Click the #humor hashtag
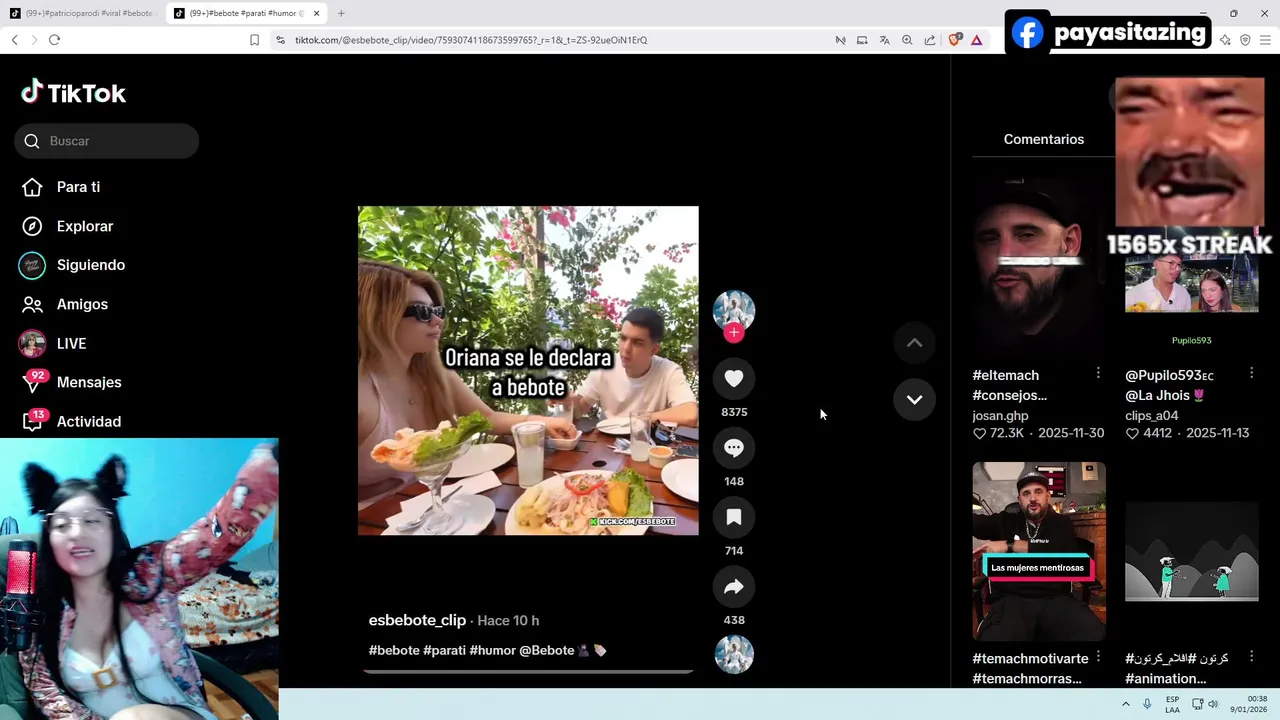This screenshot has height=720, width=1280. click(492, 650)
